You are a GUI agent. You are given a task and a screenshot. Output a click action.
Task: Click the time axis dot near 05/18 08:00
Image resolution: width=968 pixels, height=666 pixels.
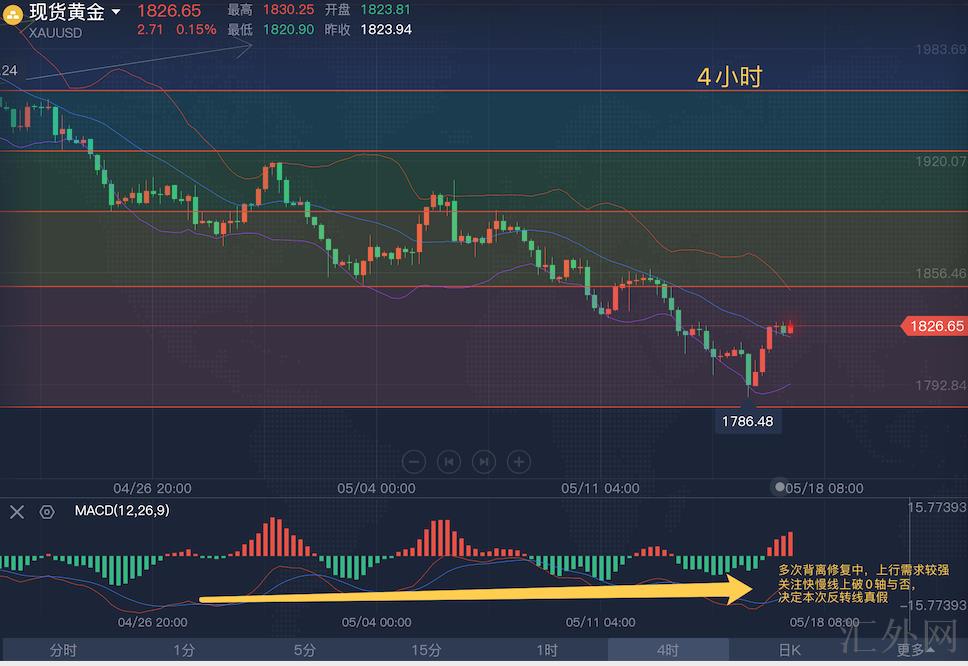tap(780, 487)
